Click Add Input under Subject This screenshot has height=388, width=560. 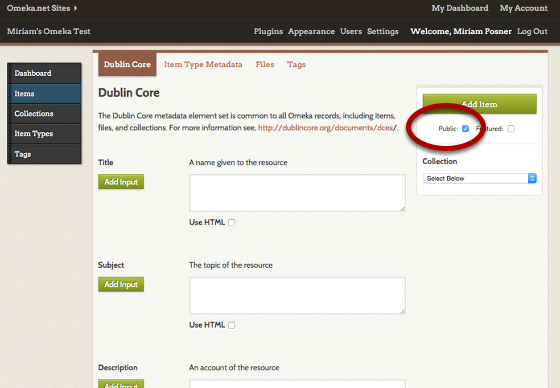pyautogui.click(x=121, y=284)
